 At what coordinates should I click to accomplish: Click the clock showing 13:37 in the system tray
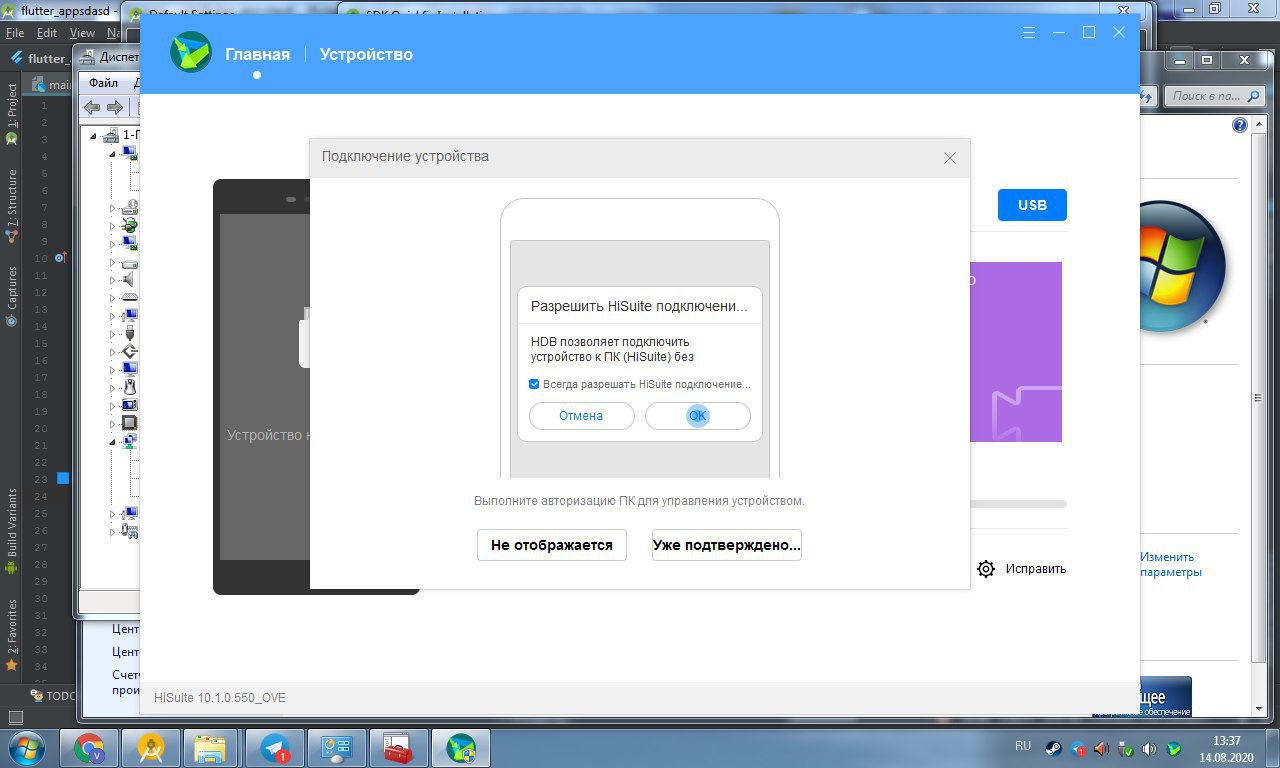pos(1226,741)
